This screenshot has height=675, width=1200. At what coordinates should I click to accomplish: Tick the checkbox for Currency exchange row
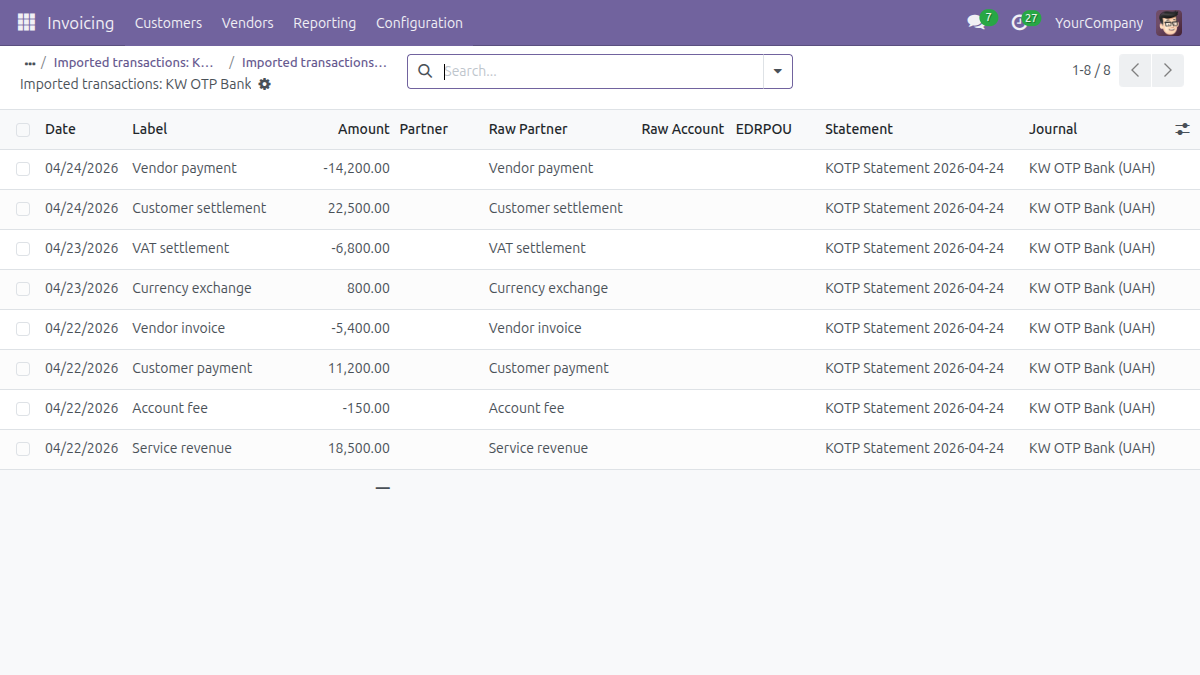pyautogui.click(x=23, y=289)
